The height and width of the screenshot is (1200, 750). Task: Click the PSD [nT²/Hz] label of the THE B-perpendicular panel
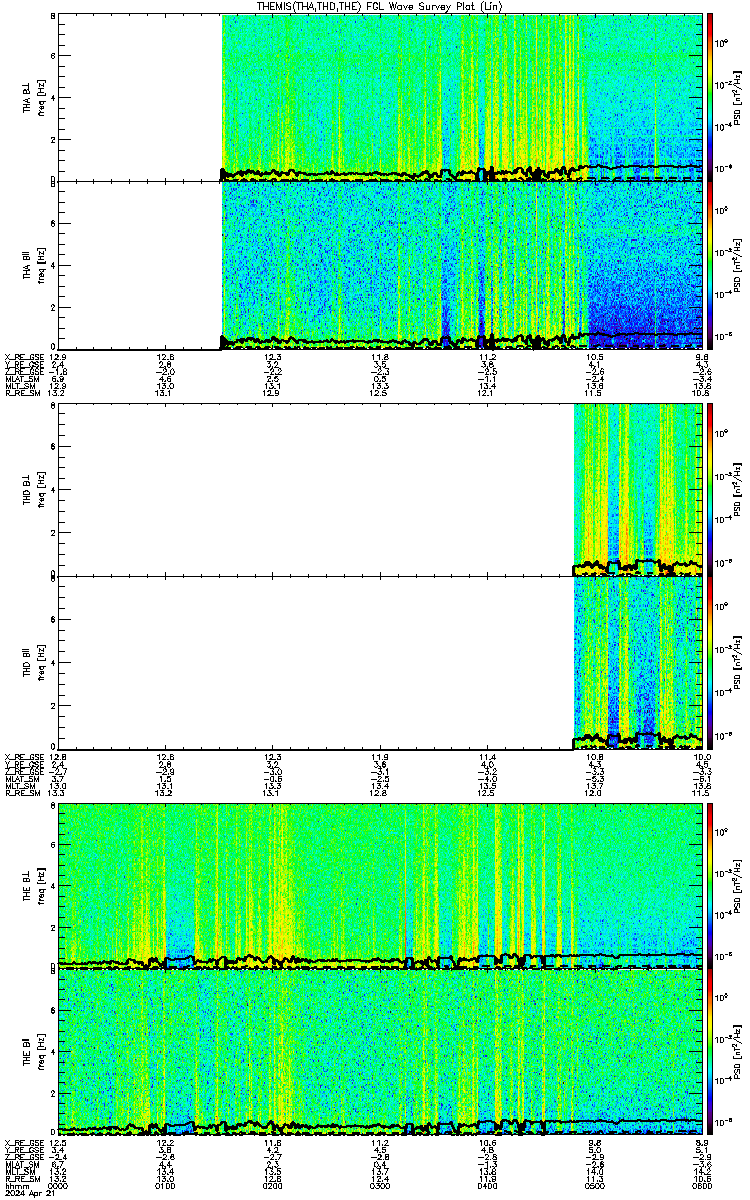pyautogui.click(x=737, y=885)
